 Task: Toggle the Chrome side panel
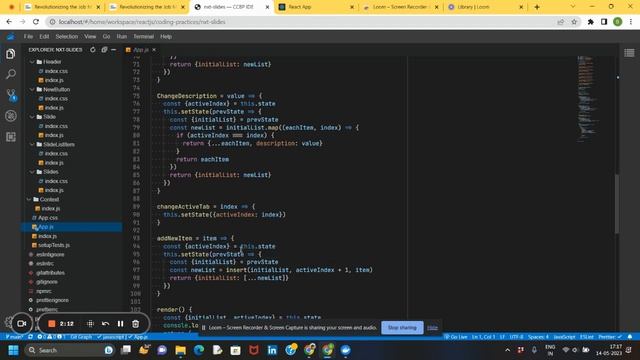pos(604,22)
